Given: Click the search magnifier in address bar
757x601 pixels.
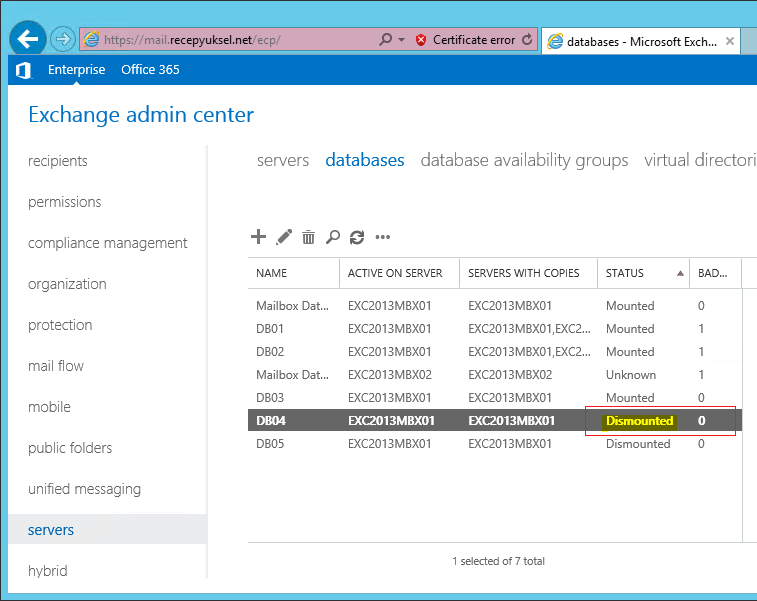Looking at the screenshot, I should click(386, 40).
